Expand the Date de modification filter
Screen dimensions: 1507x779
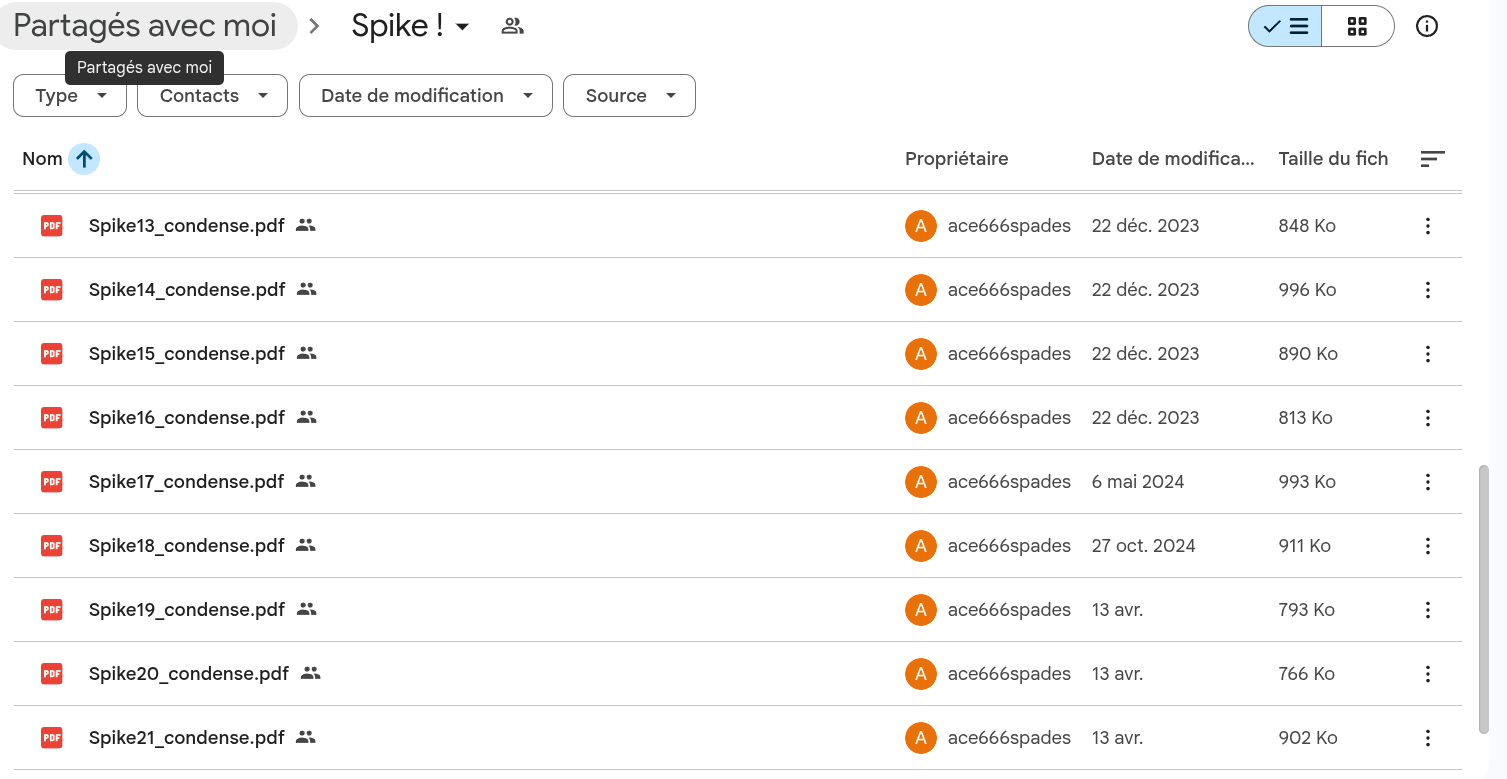[426, 96]
